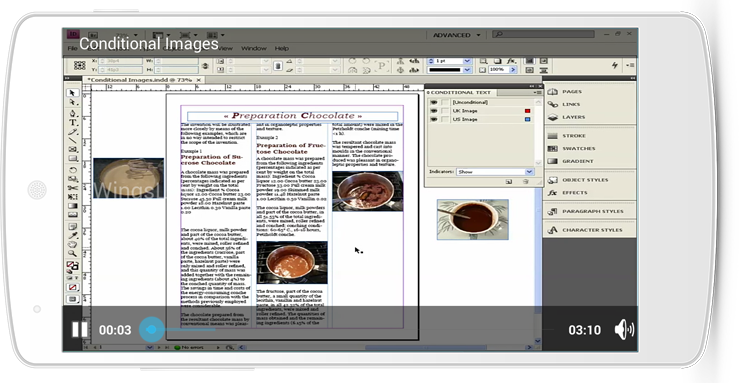
Task: Select the Hand tool
Action: 72,244
